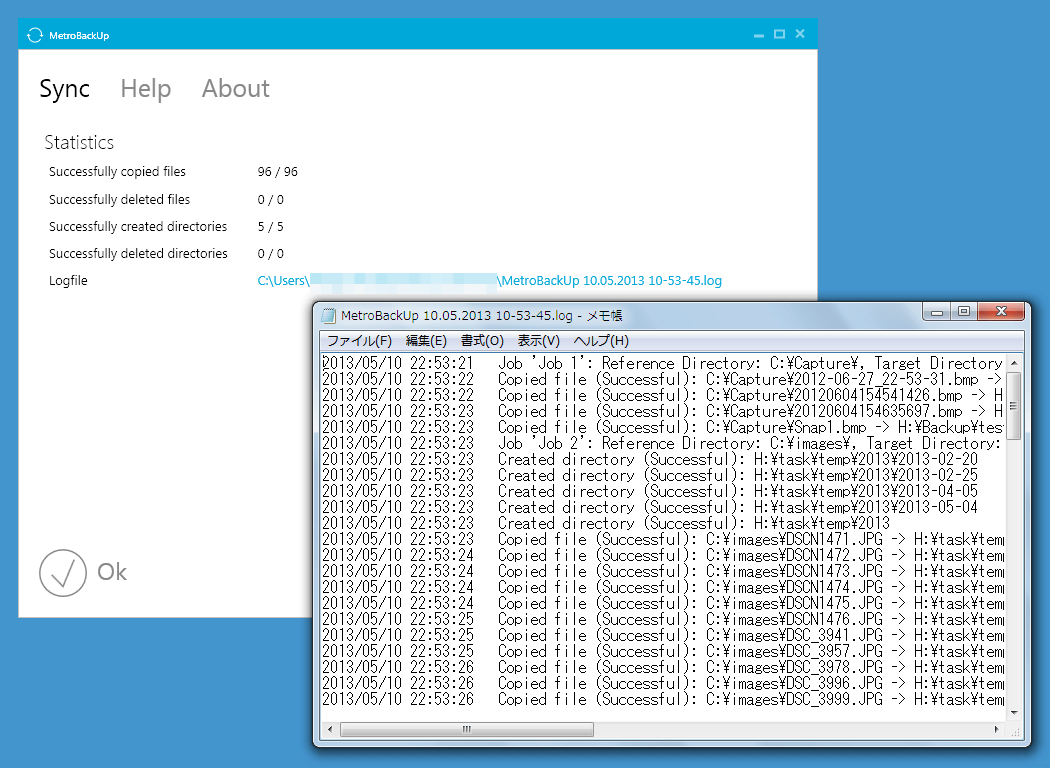1050x768 pixels.
Task: Click the MetroBackUp sync logo icon
Action: [35, 35]
